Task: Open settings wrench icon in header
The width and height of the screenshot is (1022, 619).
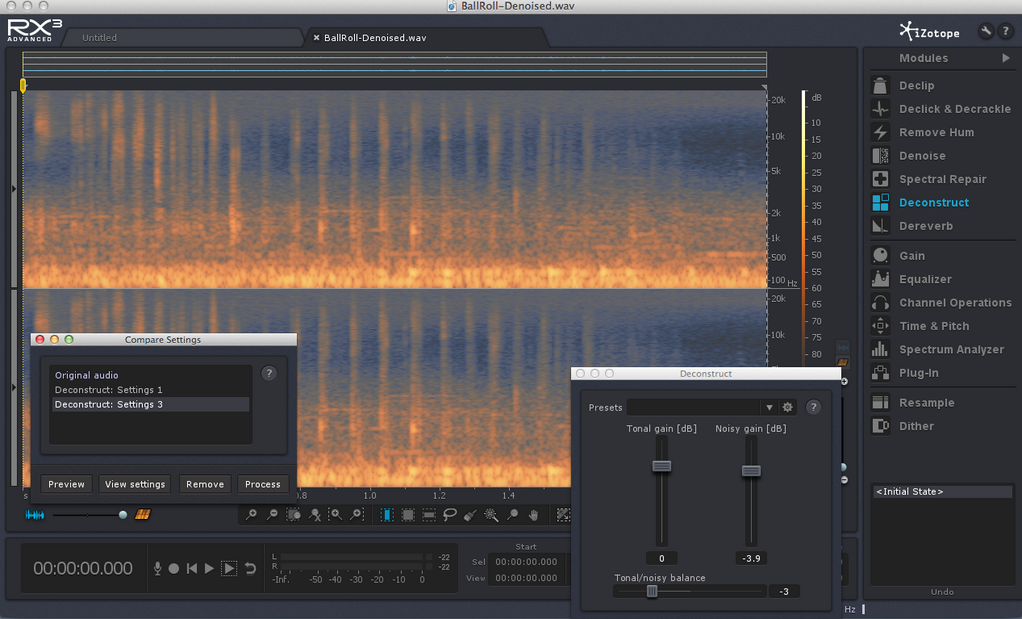Action: coord(986,31)
